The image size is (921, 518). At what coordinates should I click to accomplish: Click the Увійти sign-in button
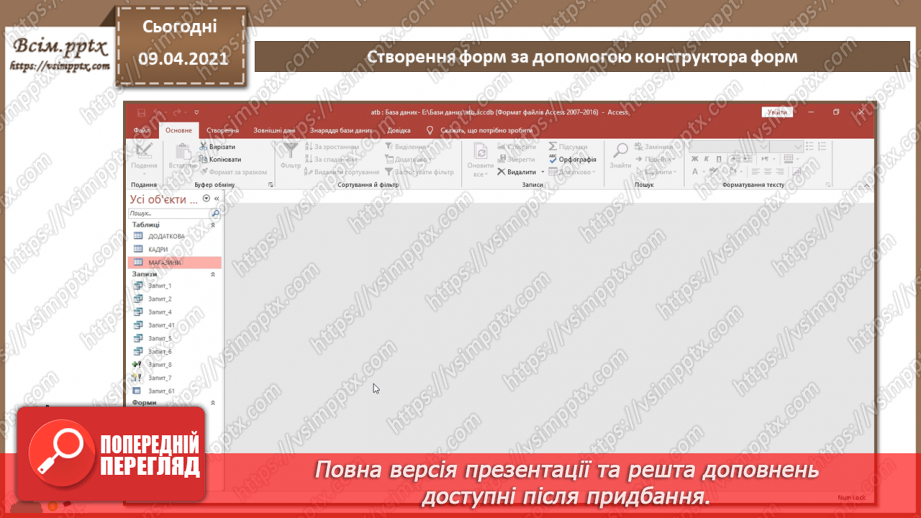pyautogui.click(x=777, y=112)
